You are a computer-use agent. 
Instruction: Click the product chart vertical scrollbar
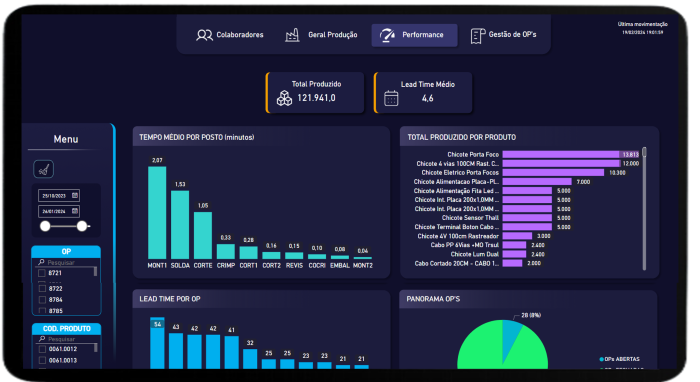coord(644,209)
